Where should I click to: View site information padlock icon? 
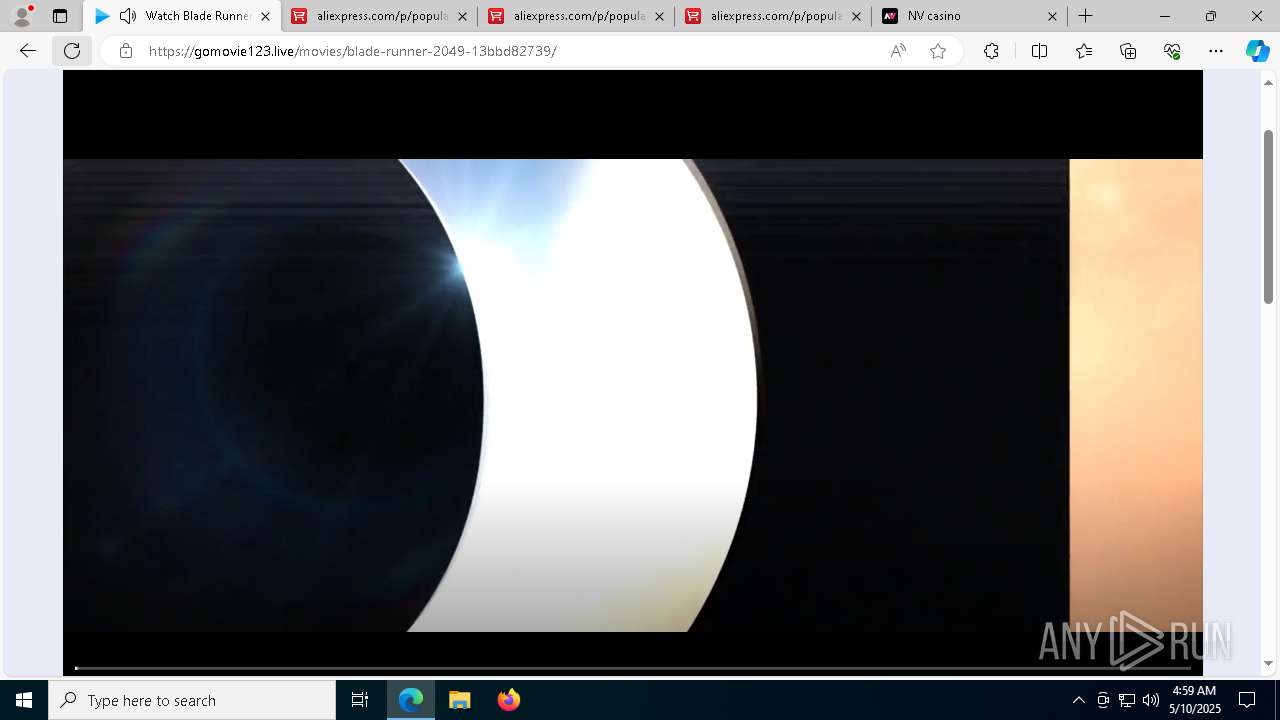point(125,51)
